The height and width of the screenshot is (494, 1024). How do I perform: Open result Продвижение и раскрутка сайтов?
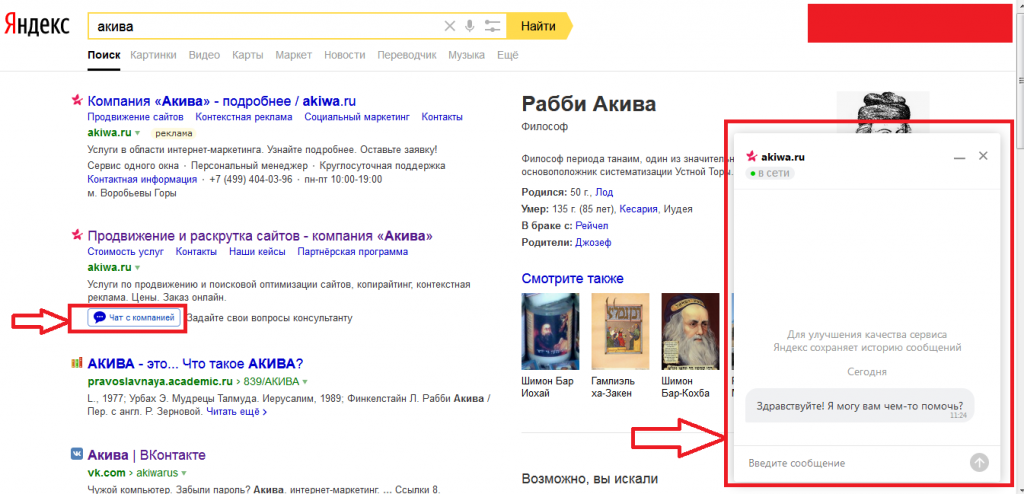pos(260,235)
